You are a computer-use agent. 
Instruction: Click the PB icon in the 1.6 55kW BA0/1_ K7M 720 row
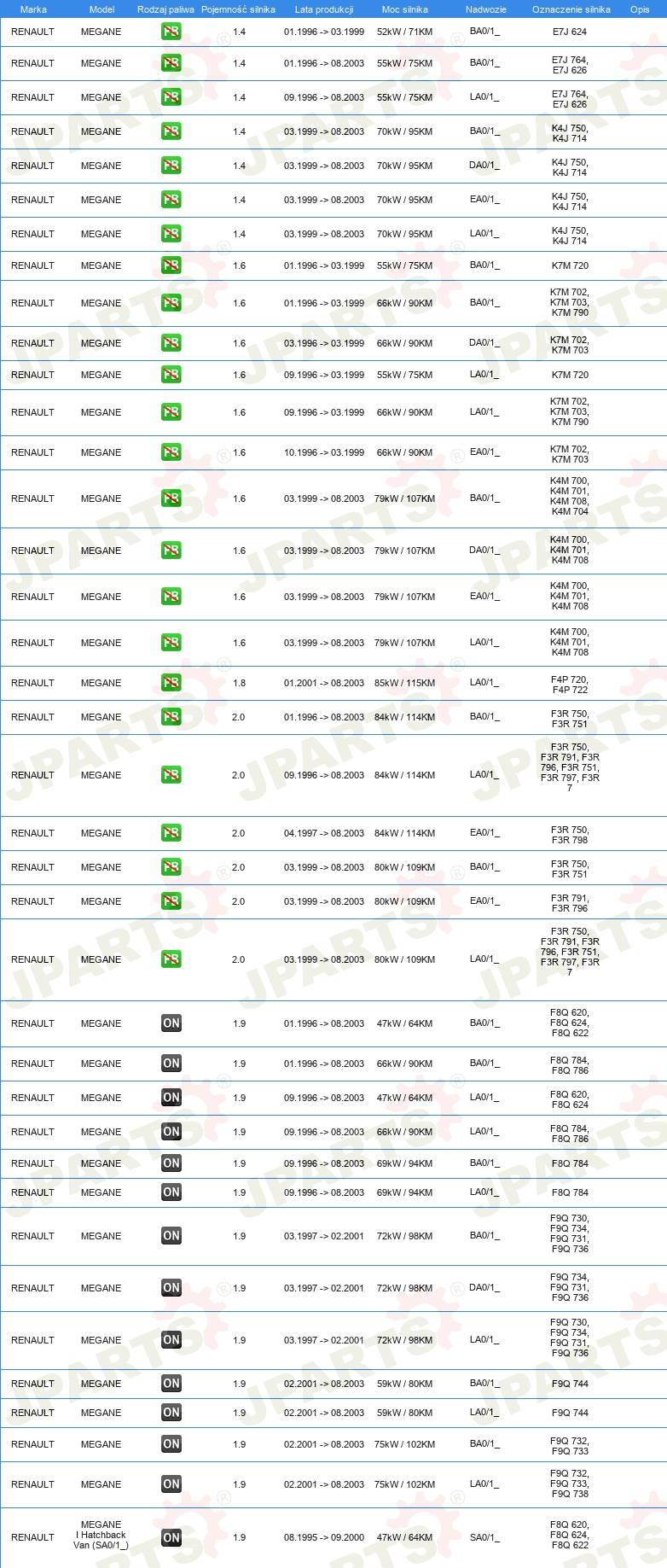click(x=171, y=265)
